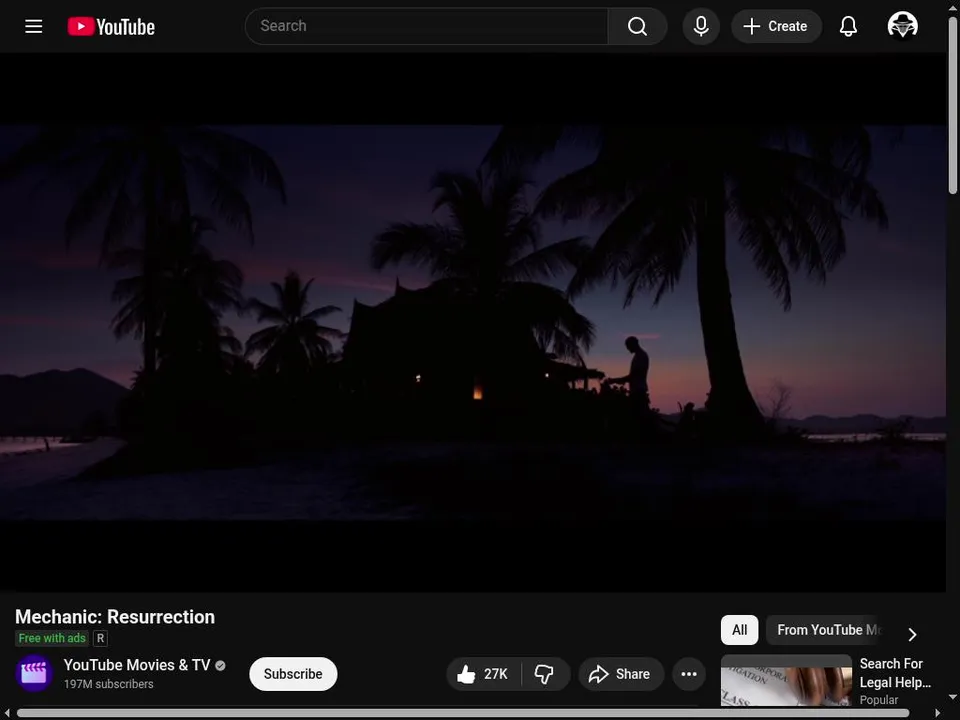Click the Free with ads badge
Screen dimensions: 960x720
coord(52,638)
